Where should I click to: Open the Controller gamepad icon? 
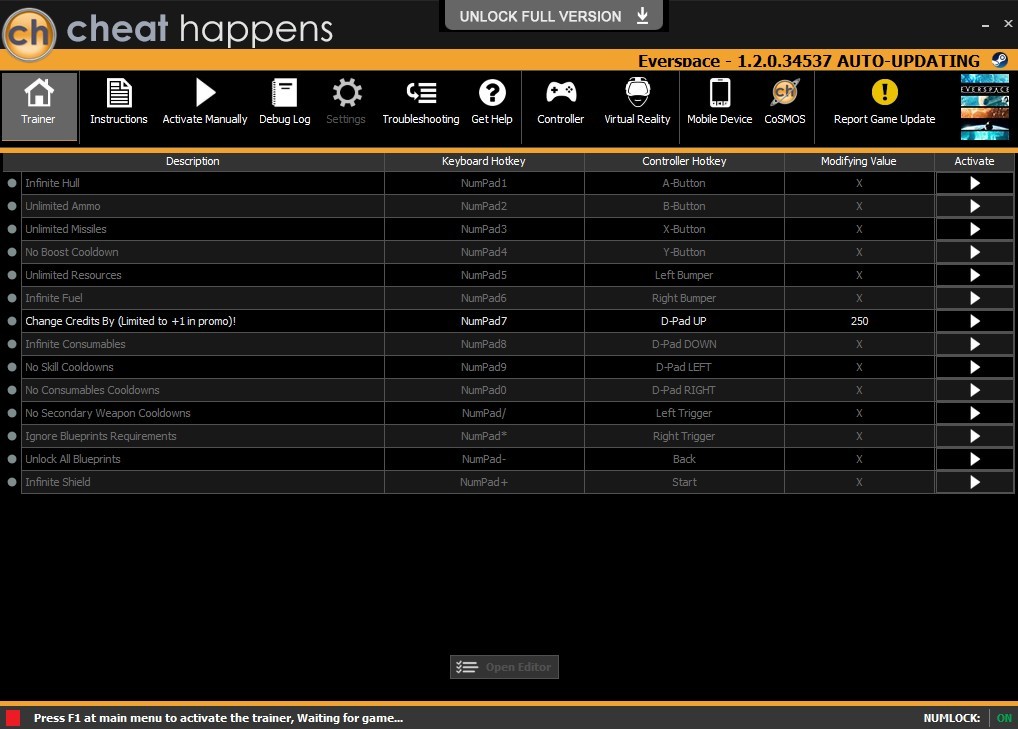560,95
